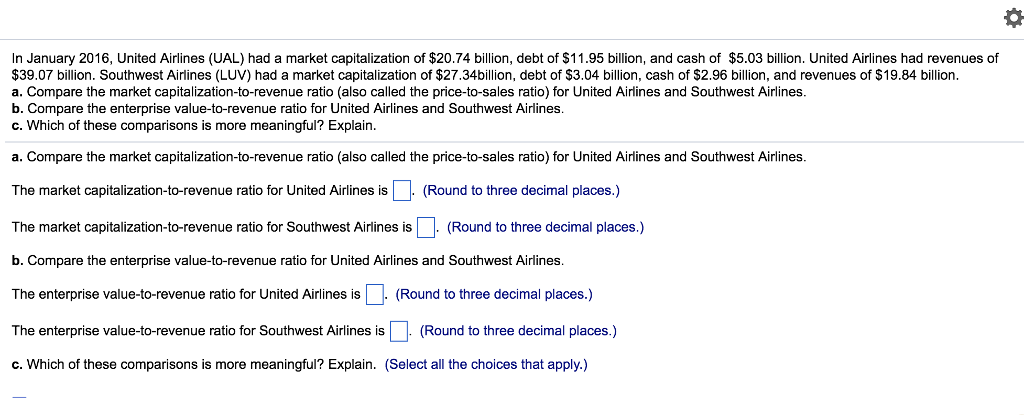Click the problem line starting "$39.07 billion. Southwest Airlines"

tap(485, 75)
